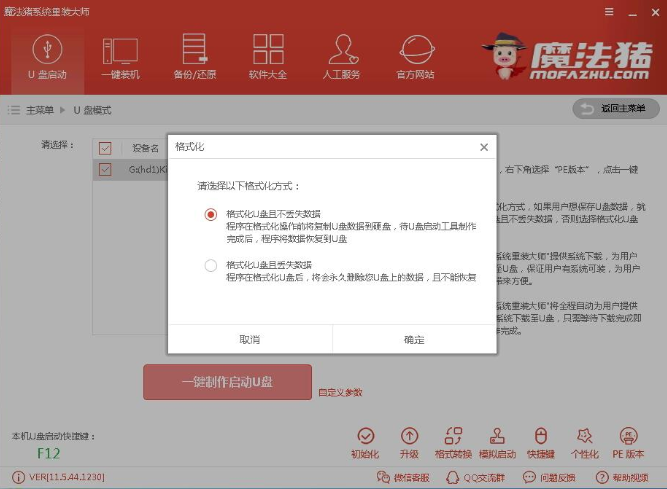Open the 格式转换 format conversion icon

tap(453, 436)
